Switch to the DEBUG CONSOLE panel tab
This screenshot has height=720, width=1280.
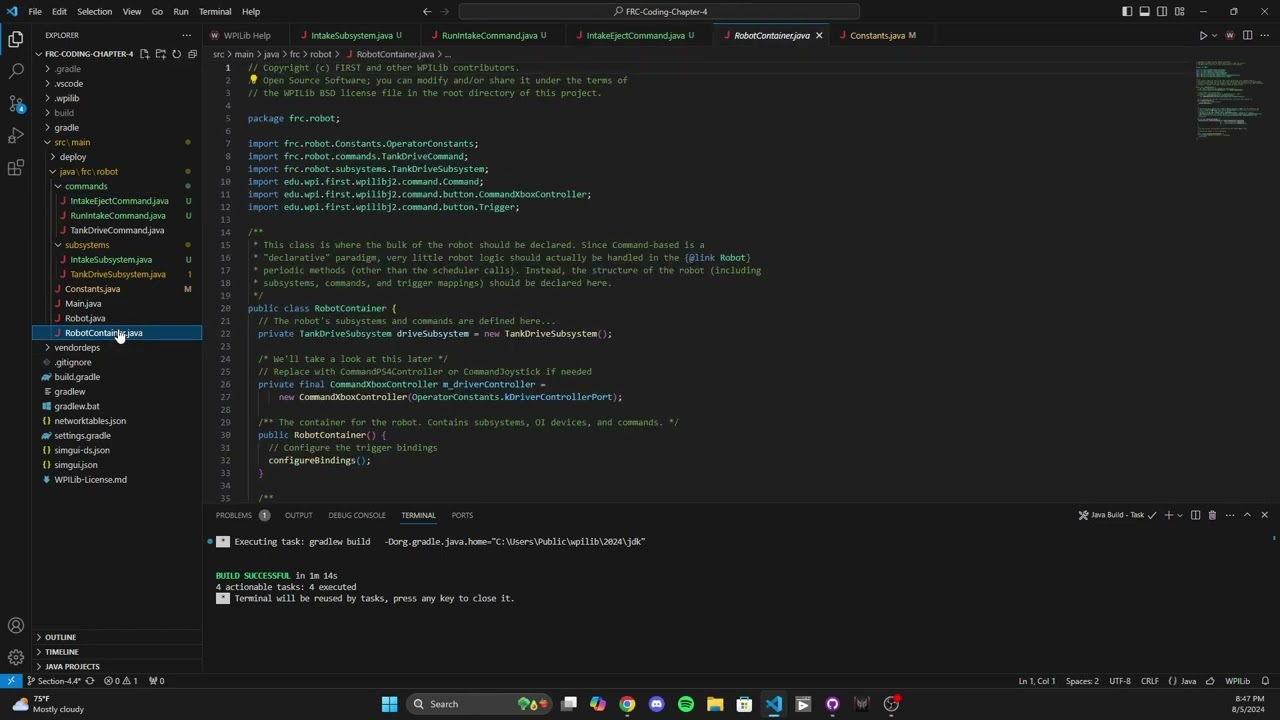coord(357,515)
